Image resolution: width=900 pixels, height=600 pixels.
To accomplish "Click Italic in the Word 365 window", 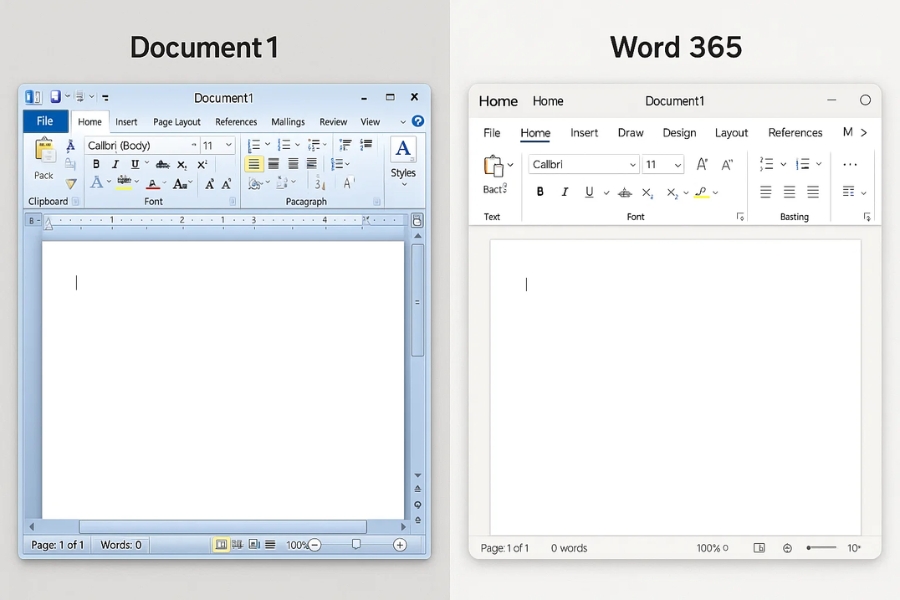I will [564, 192].
